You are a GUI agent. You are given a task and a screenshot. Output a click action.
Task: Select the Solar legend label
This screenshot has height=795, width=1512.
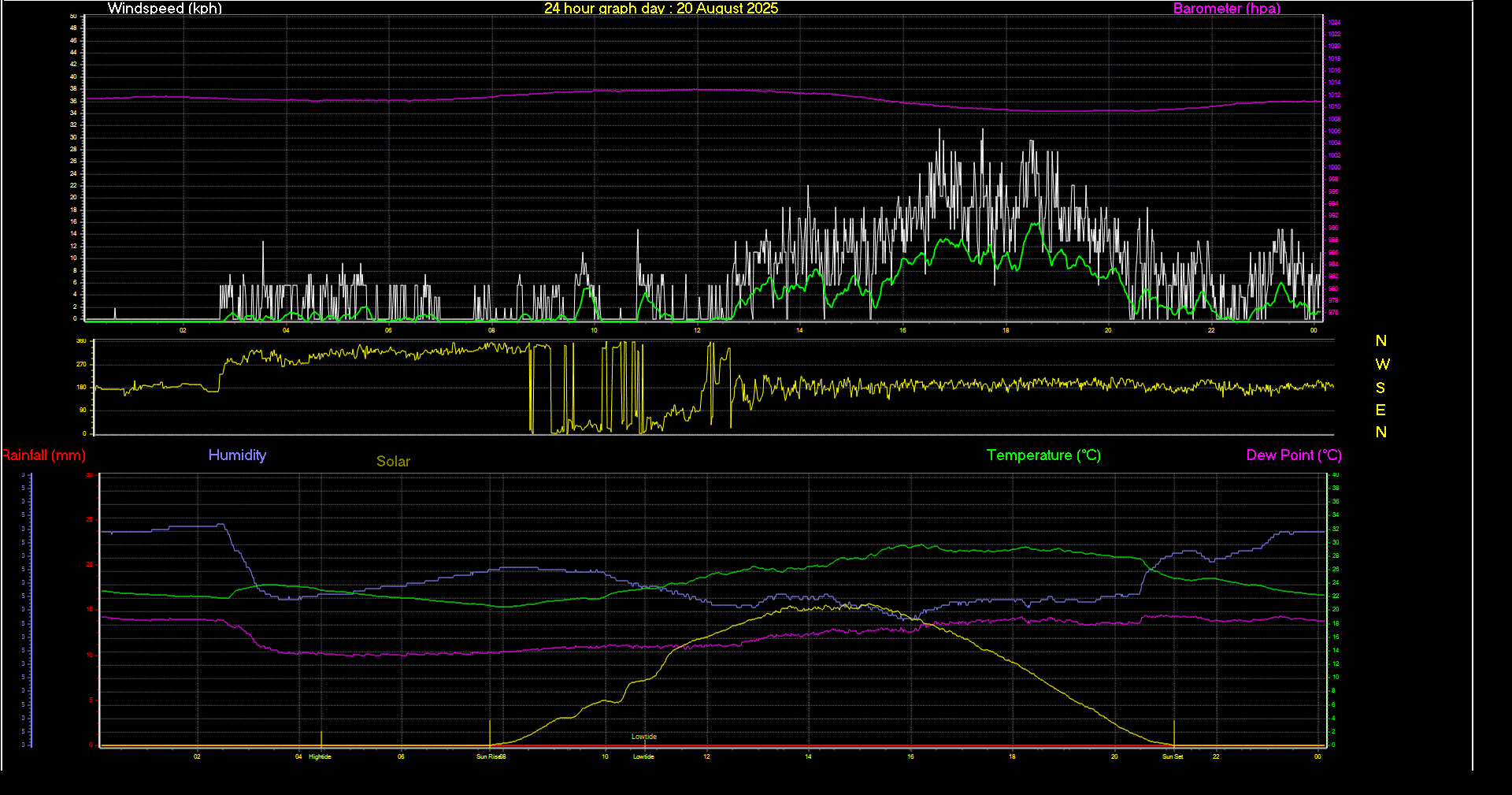[393, 461]
